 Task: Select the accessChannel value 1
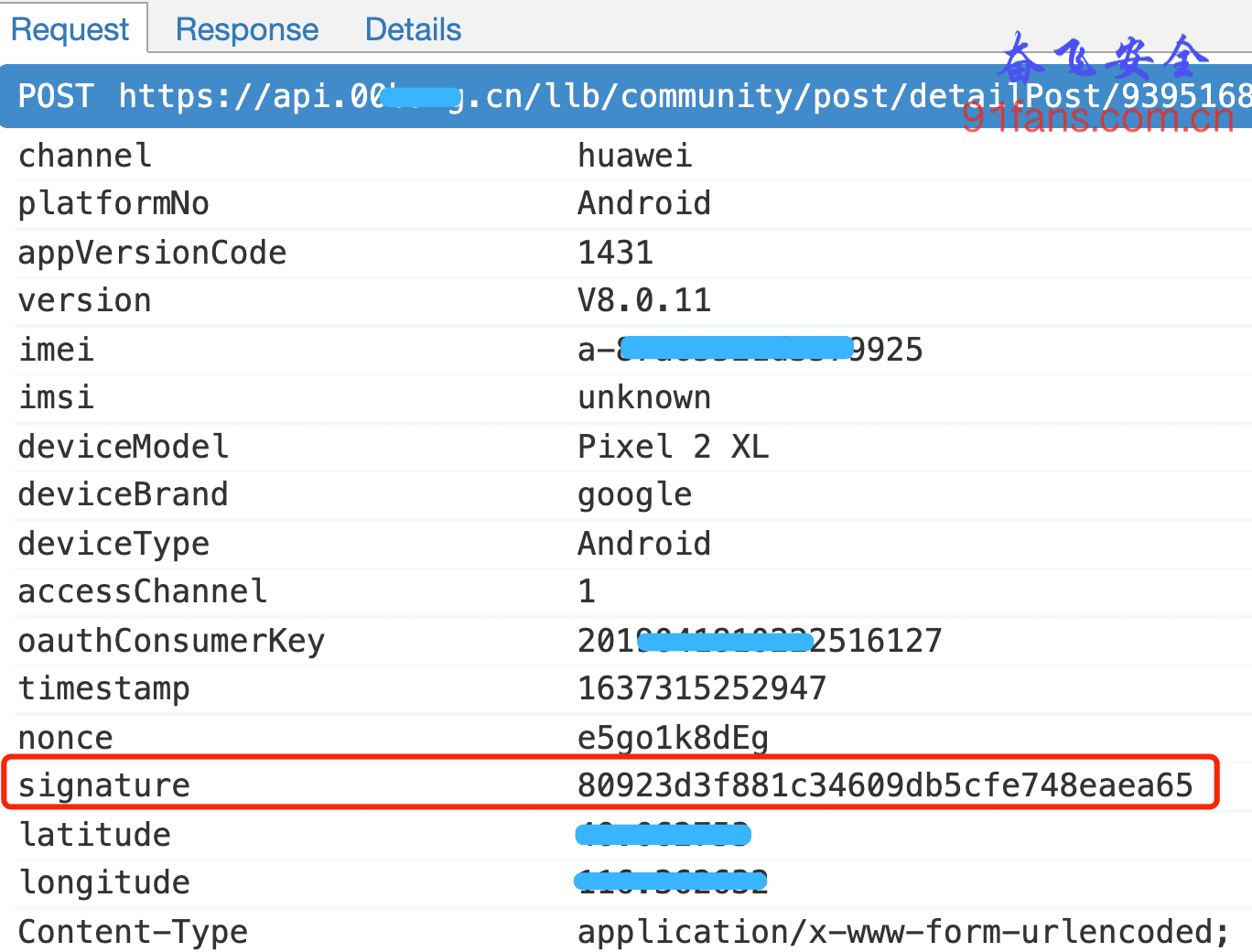(x=587, y=591)
